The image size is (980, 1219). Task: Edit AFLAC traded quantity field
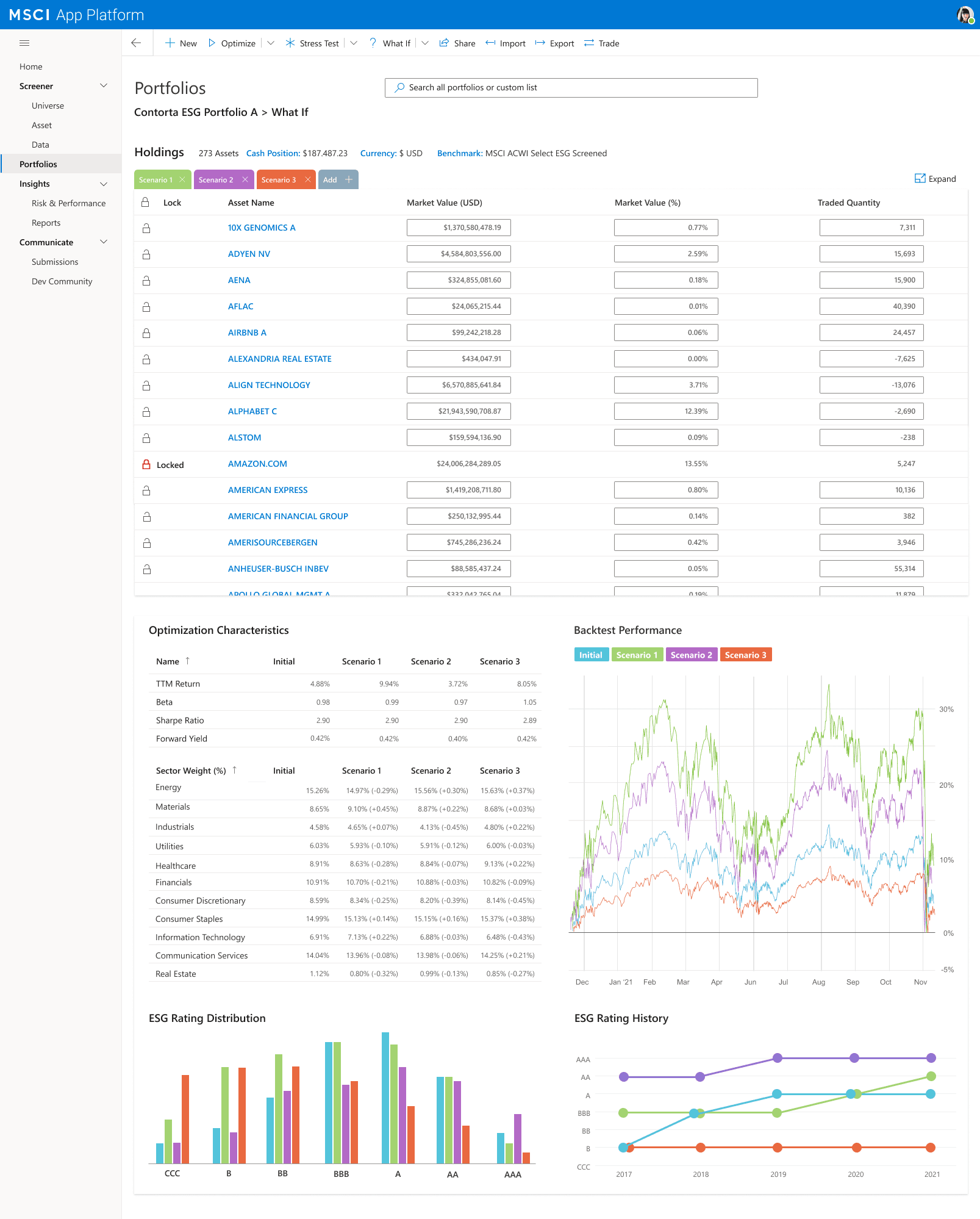tap(871, 306)
